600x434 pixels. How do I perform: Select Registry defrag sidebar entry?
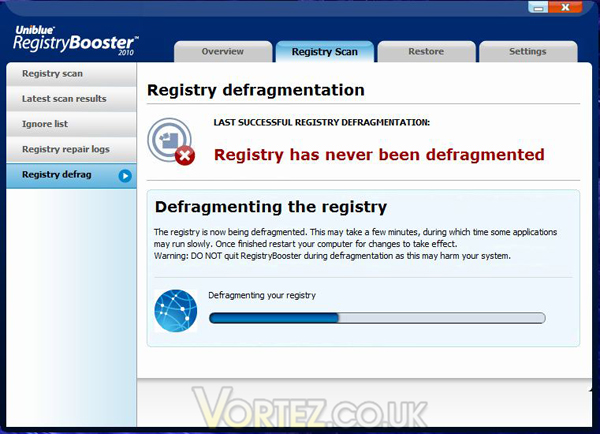[71, 175]
